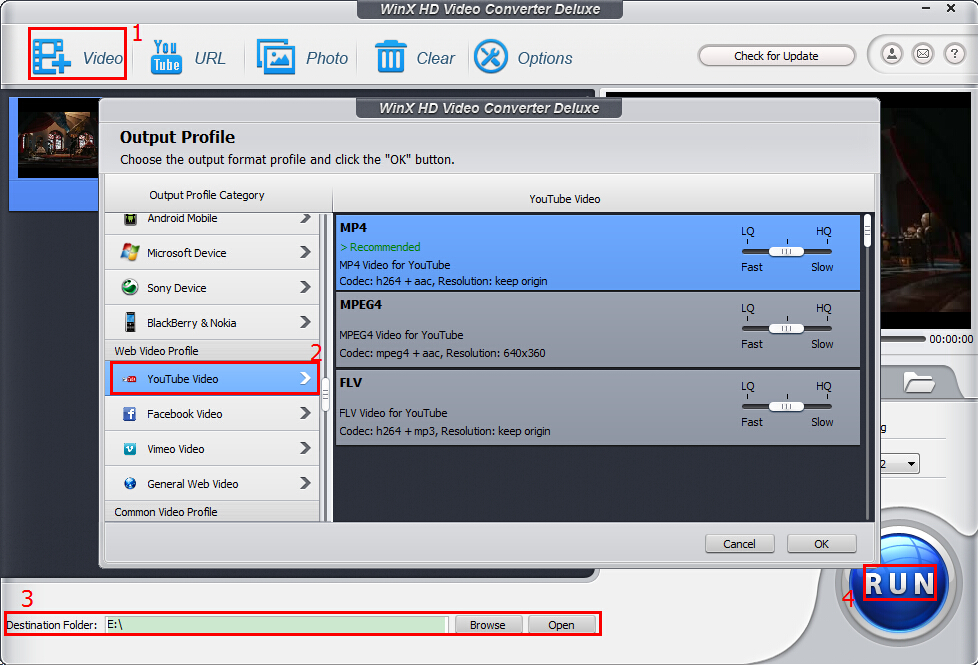Click the Sony Device category label
This screenshot has height=665, width=978.
(x=177, y=288)
